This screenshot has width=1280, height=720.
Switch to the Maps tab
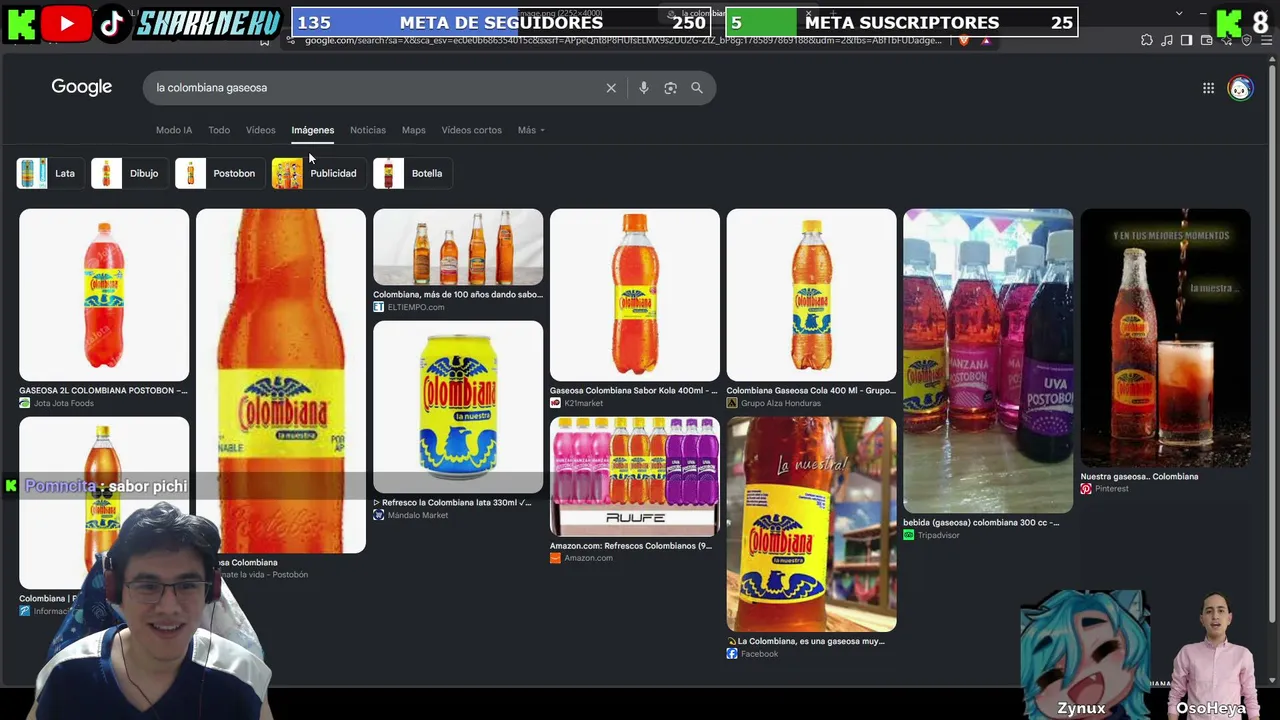pyautogui.click(x=414, y=130)
